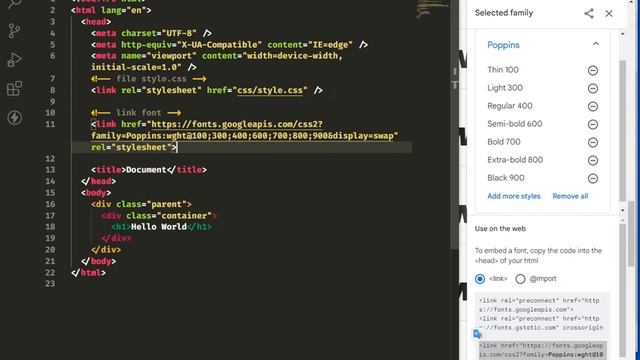Open the Search view in the activity bar
640x360 pixels.
[x=15, y=4]
